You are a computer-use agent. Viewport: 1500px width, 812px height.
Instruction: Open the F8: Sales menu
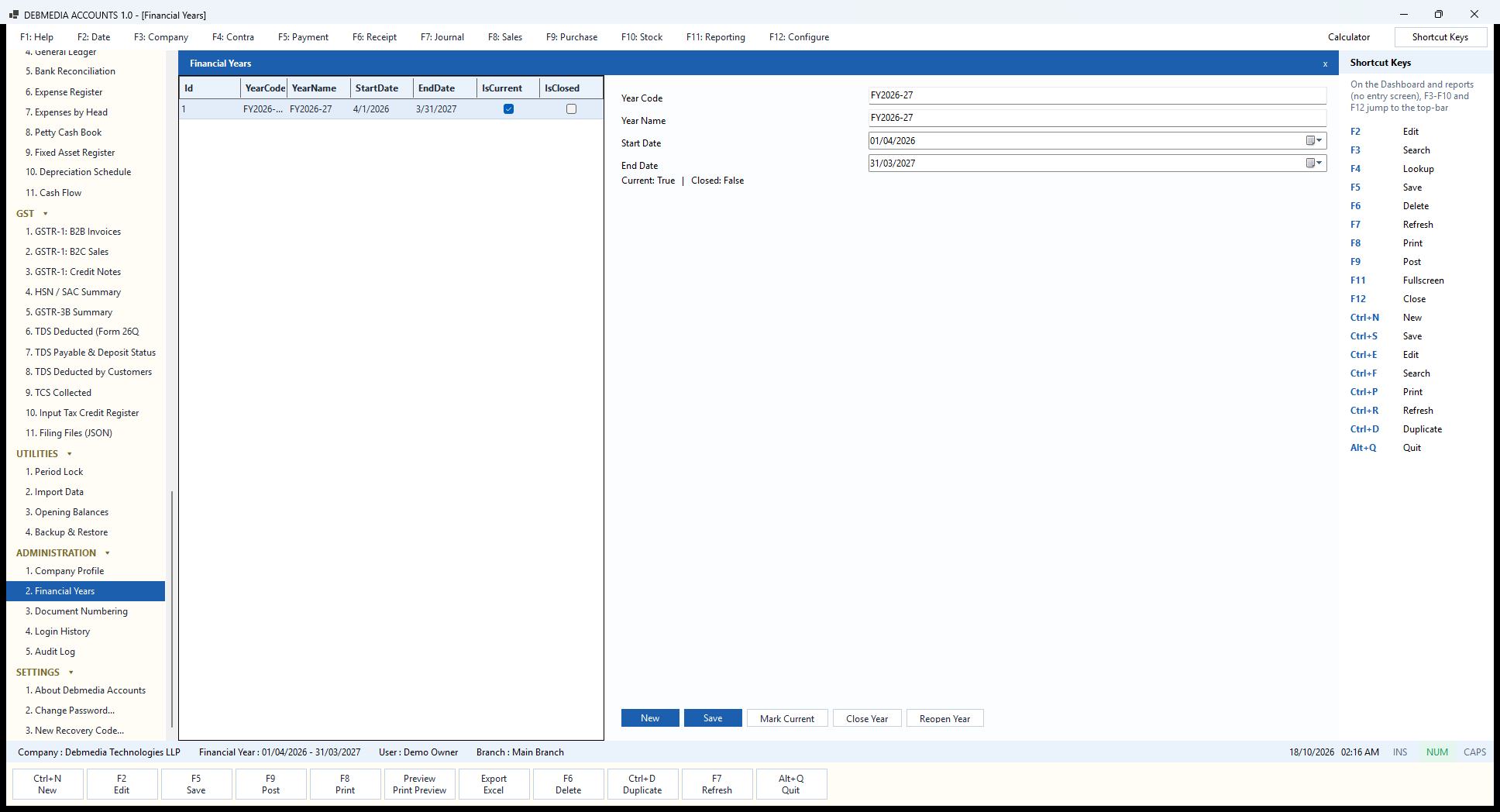tap(505, 37)
